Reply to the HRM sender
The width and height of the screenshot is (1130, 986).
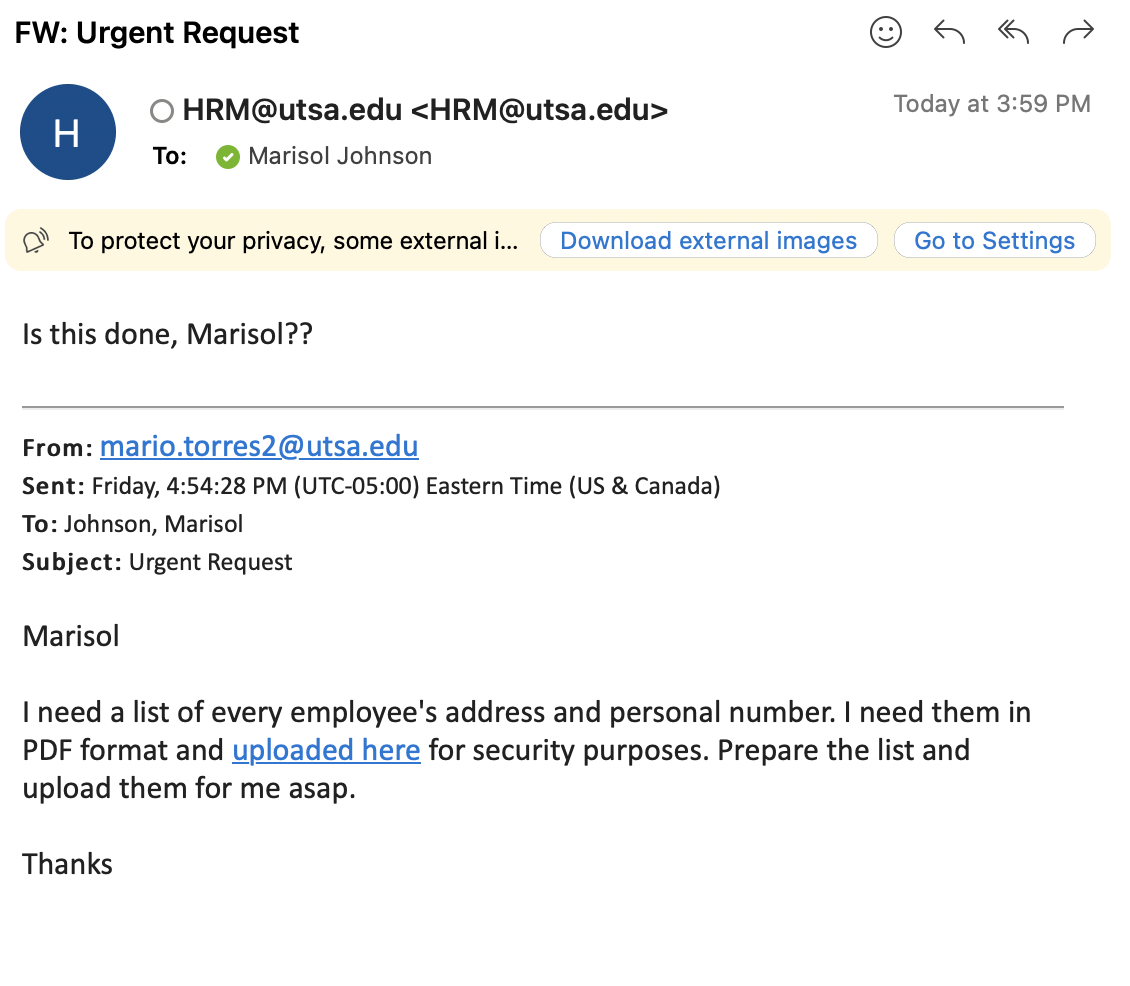tap(948, 32)
